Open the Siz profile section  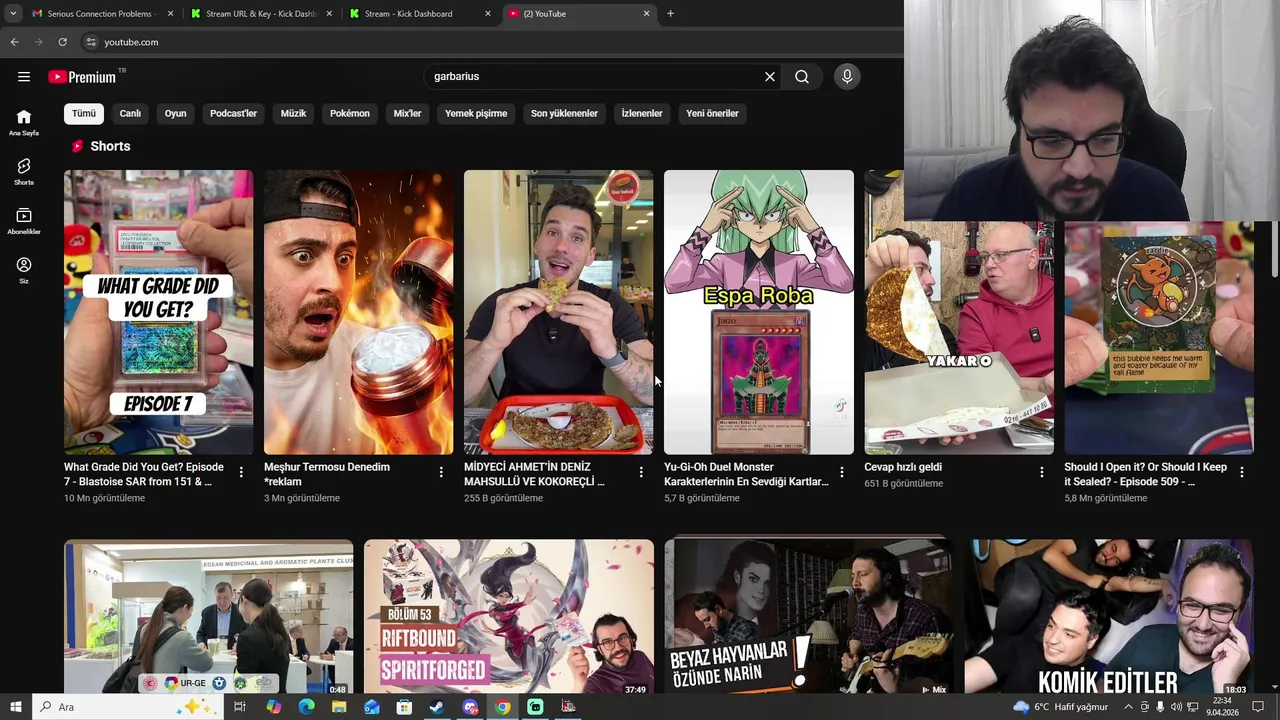24,271
